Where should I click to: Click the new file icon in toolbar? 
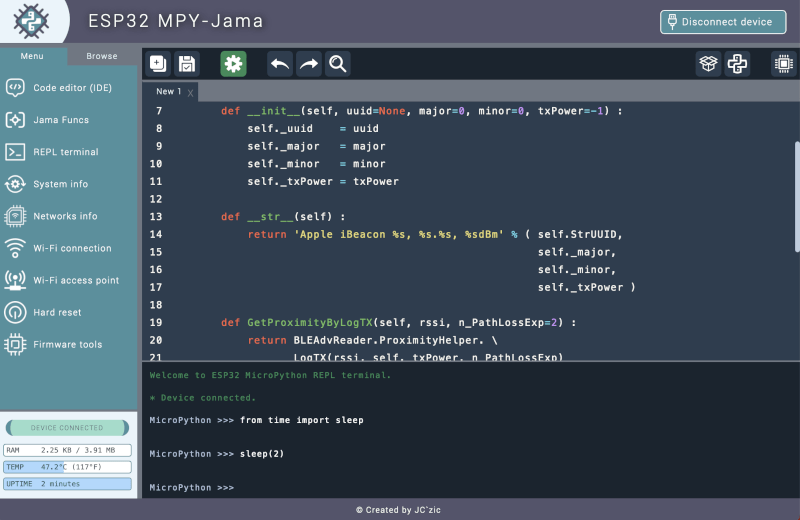click(158, 64)
